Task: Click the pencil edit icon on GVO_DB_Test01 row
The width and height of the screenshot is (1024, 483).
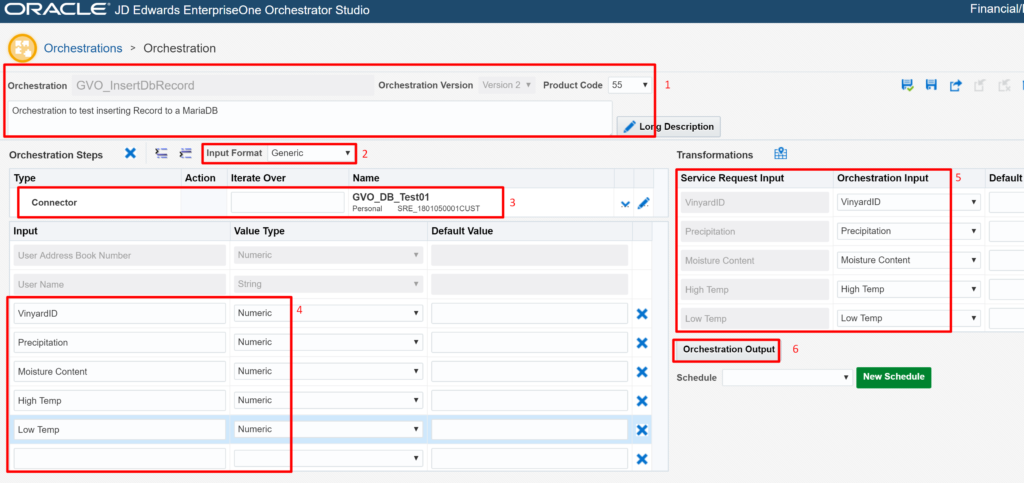Action: click(x=643, y=203)
